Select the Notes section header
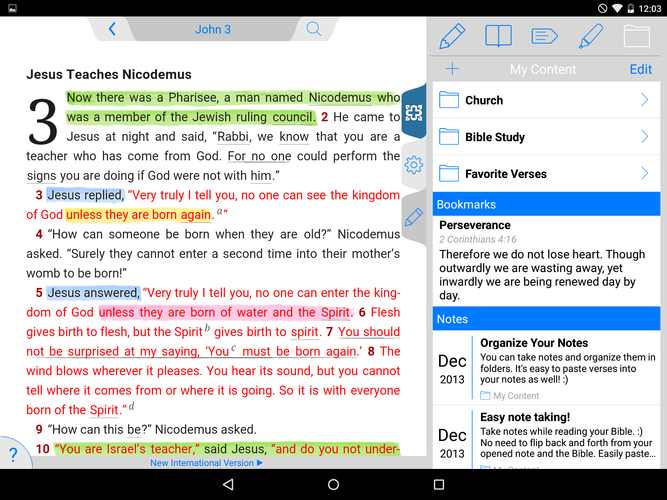The image size is (667, 500). click(546, 319)
